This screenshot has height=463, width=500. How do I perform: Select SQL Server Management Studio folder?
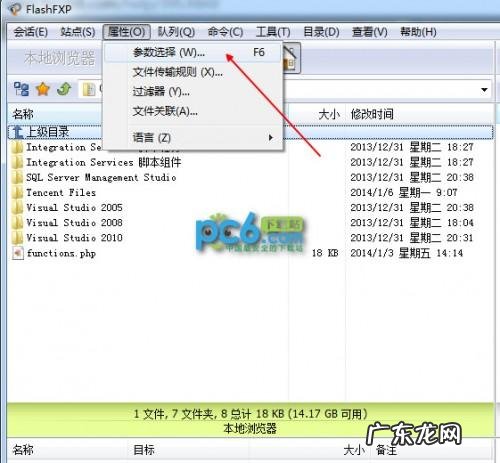[x=101, y=177]
